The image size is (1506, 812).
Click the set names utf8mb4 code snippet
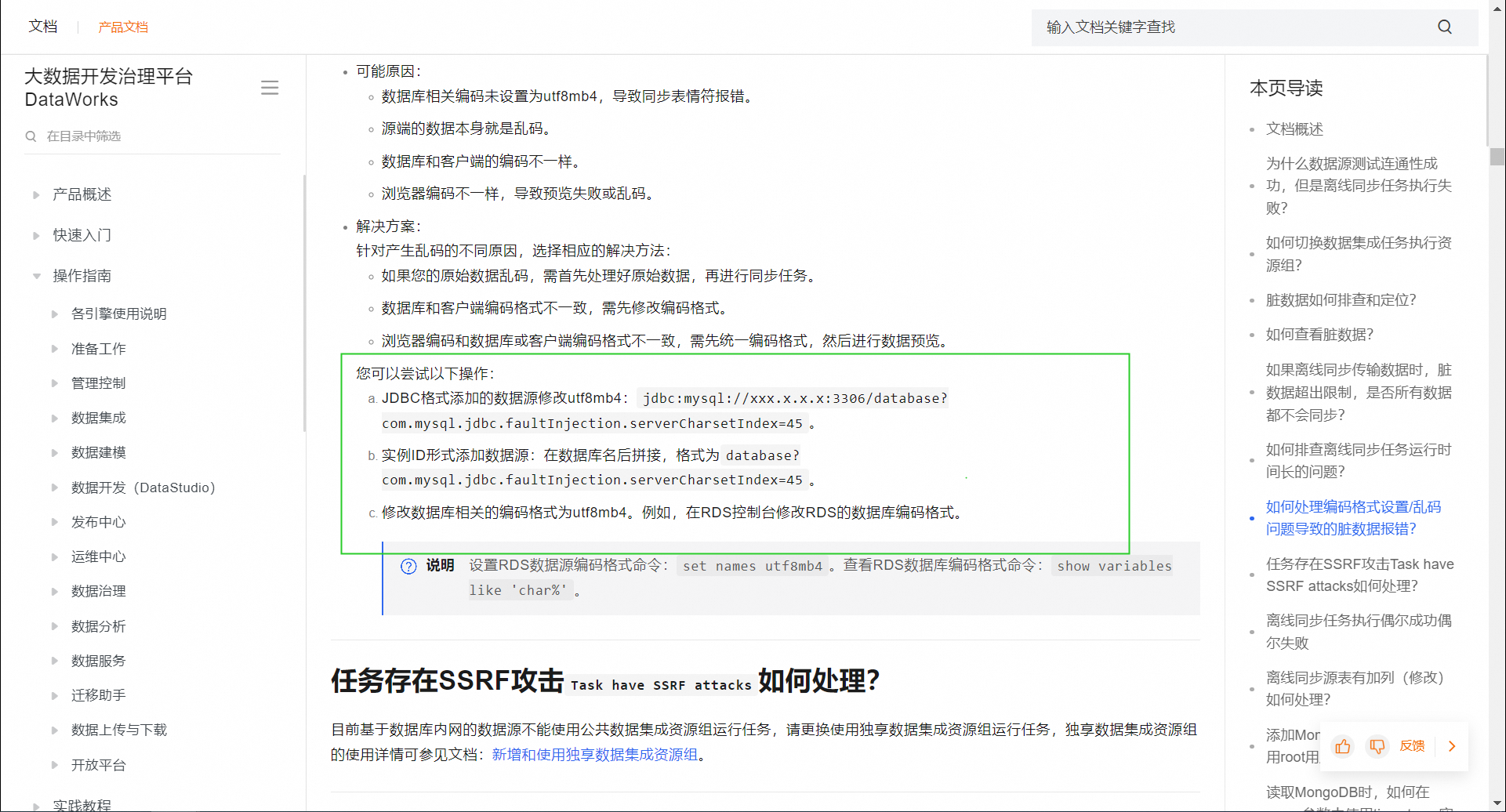(753, 566)
